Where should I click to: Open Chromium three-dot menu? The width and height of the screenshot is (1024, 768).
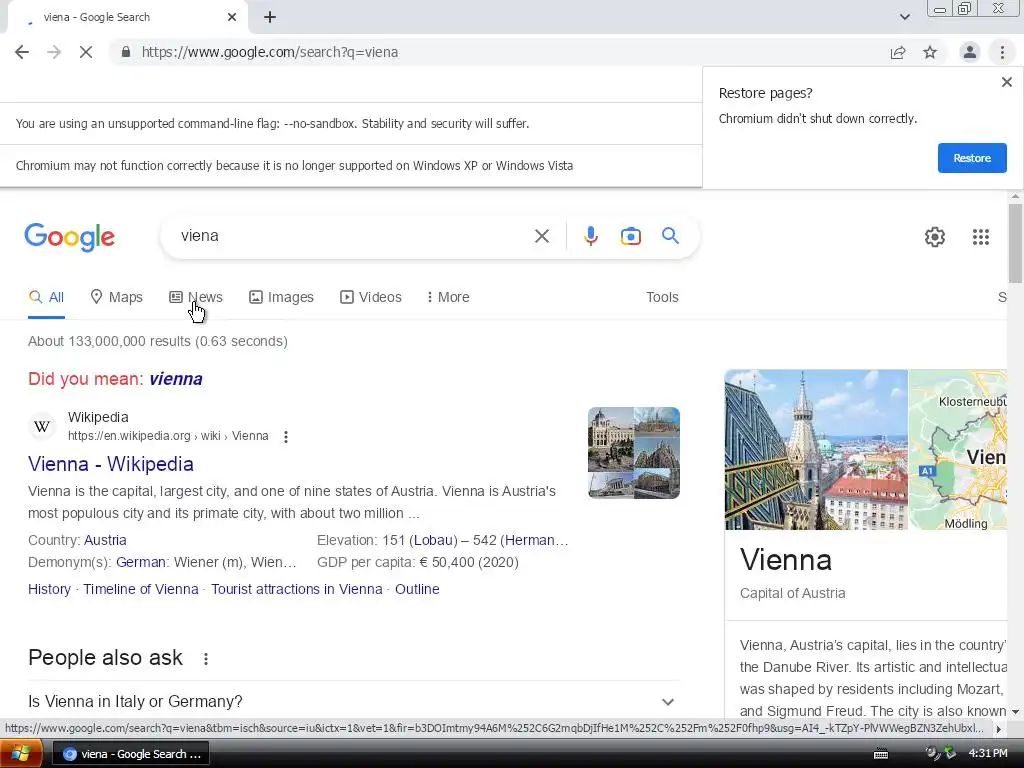1002,52
